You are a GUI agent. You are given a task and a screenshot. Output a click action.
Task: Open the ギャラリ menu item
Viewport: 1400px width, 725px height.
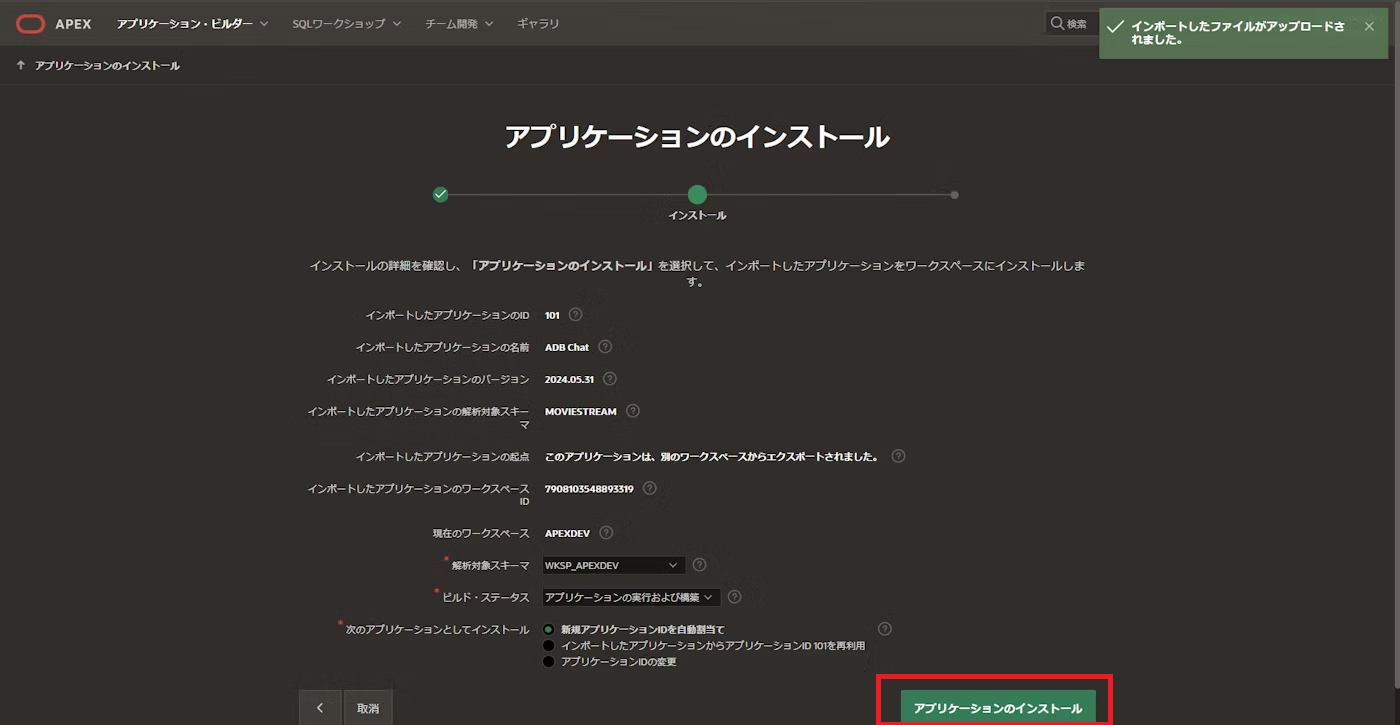(538, 23)
